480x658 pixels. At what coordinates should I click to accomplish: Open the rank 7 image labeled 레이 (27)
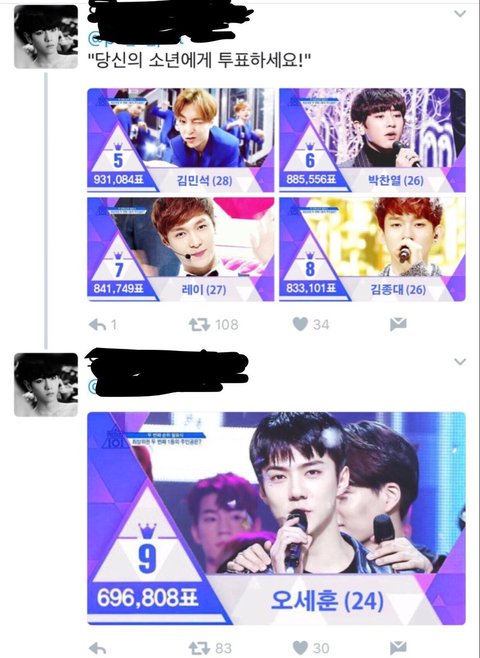click(180, 249)
